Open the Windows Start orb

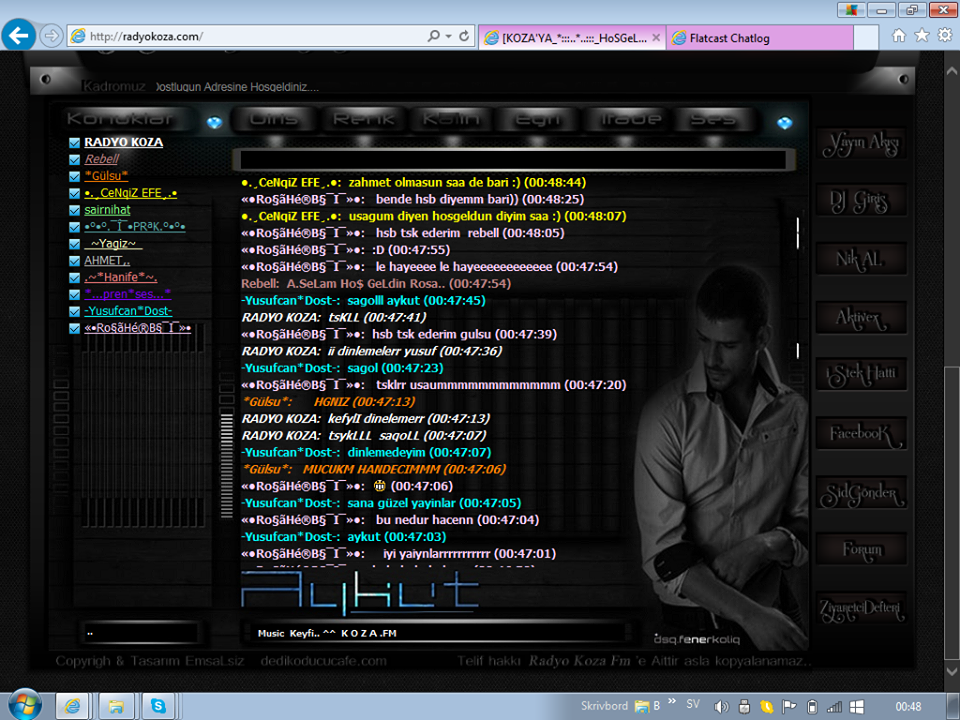(x=24, y=705)
